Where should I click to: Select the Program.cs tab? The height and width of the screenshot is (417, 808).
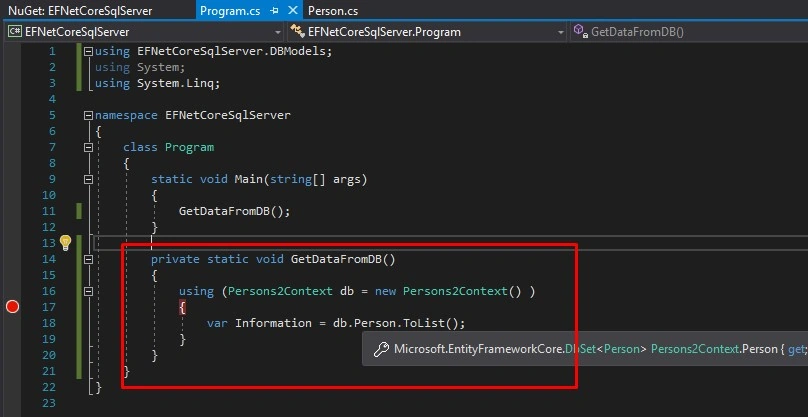coord(230,11)
